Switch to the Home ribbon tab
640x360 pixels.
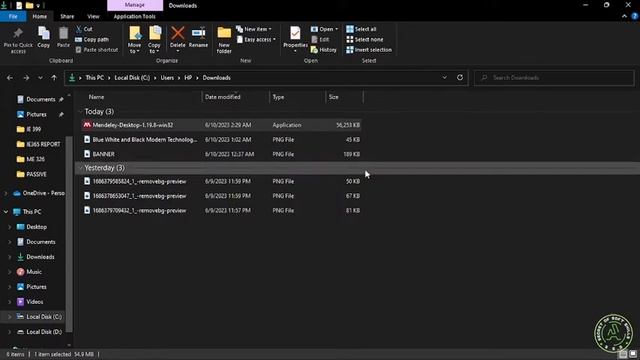(40, 16)
